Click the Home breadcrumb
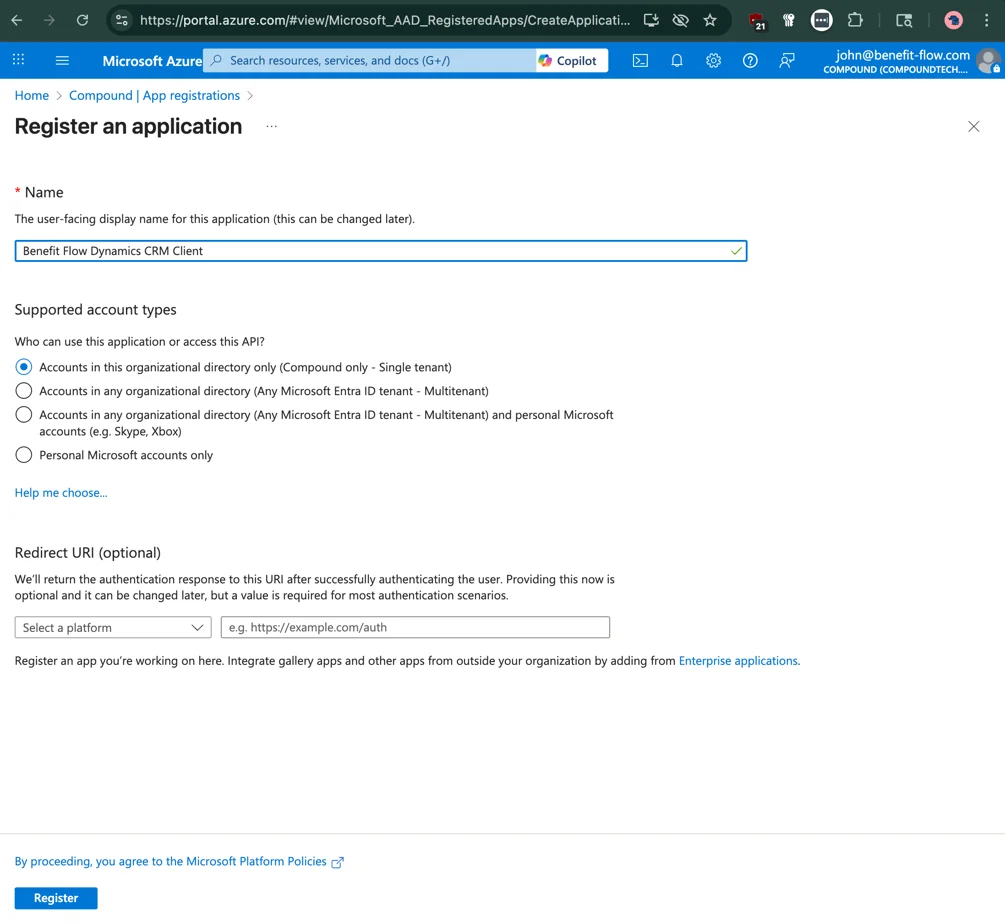This screenshot has height=924, width=1005. [x=31, y=95]
